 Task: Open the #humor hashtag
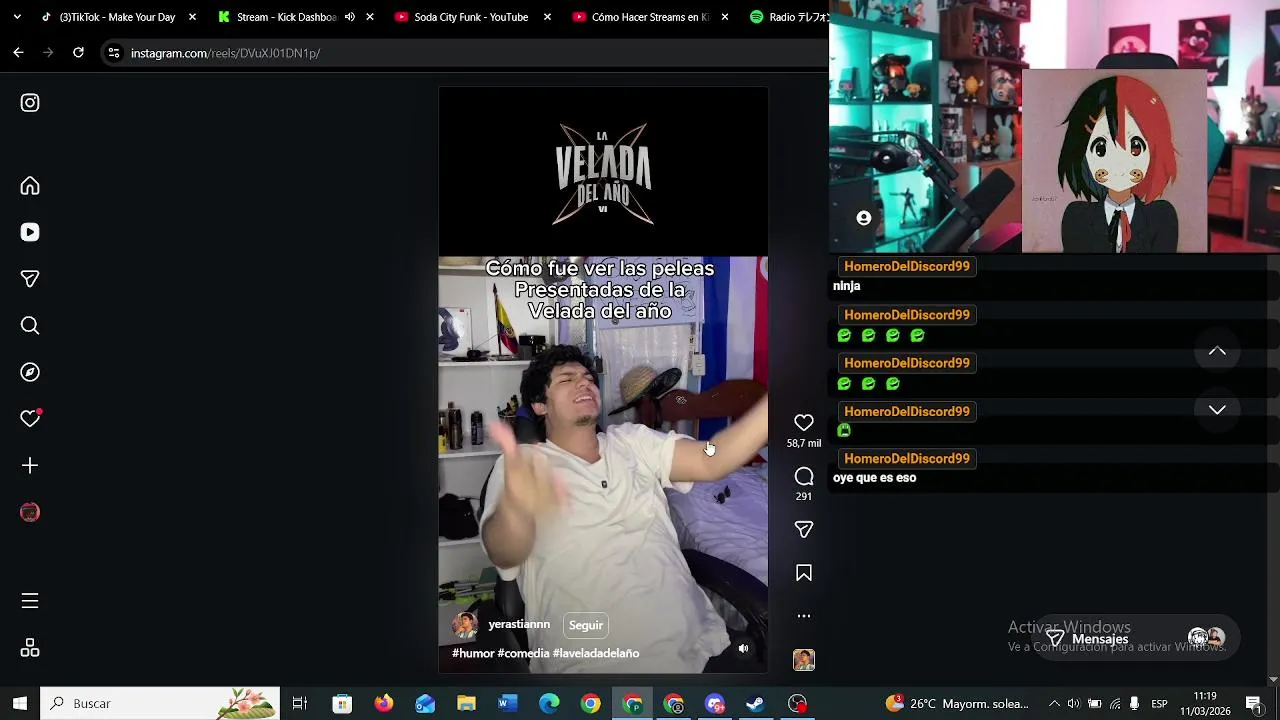[473, 653]
